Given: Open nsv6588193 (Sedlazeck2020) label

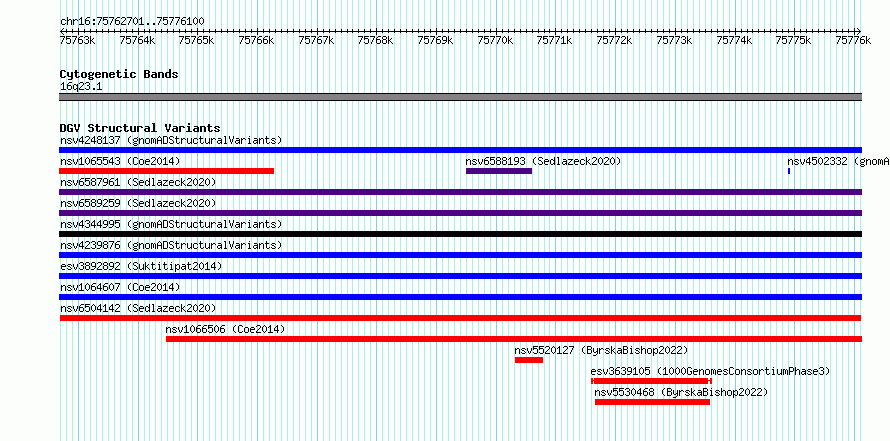Looking at the screenshot, I should tap(543, 161).
